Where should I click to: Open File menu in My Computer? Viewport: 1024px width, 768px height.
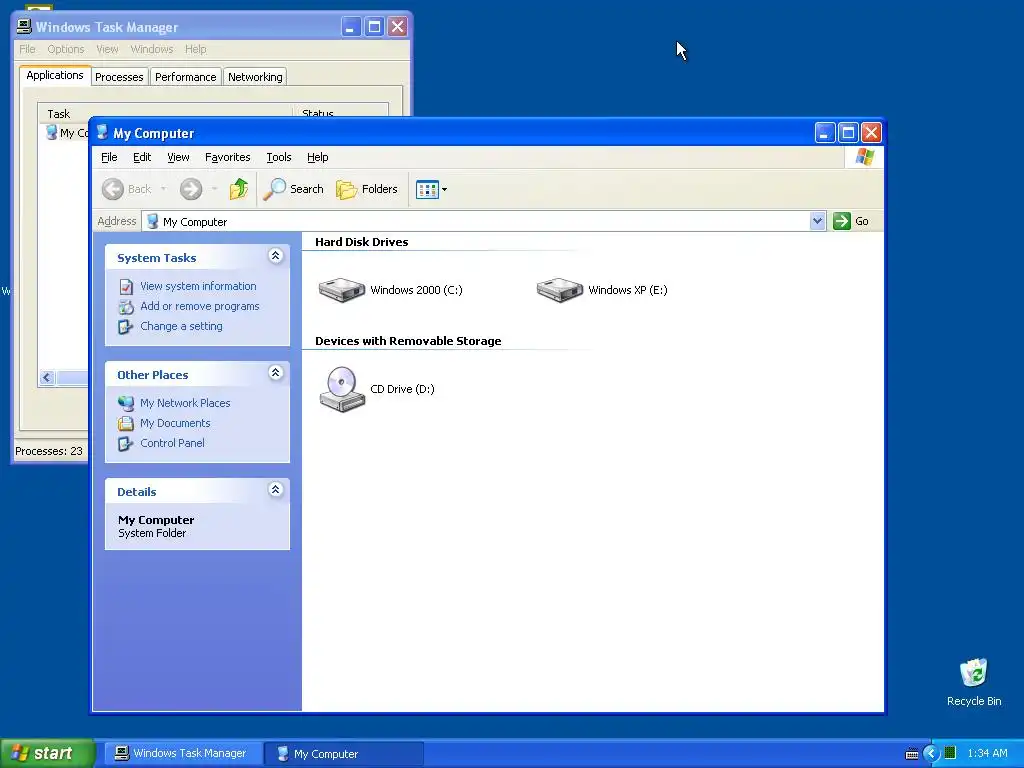(x=109, y=157)
